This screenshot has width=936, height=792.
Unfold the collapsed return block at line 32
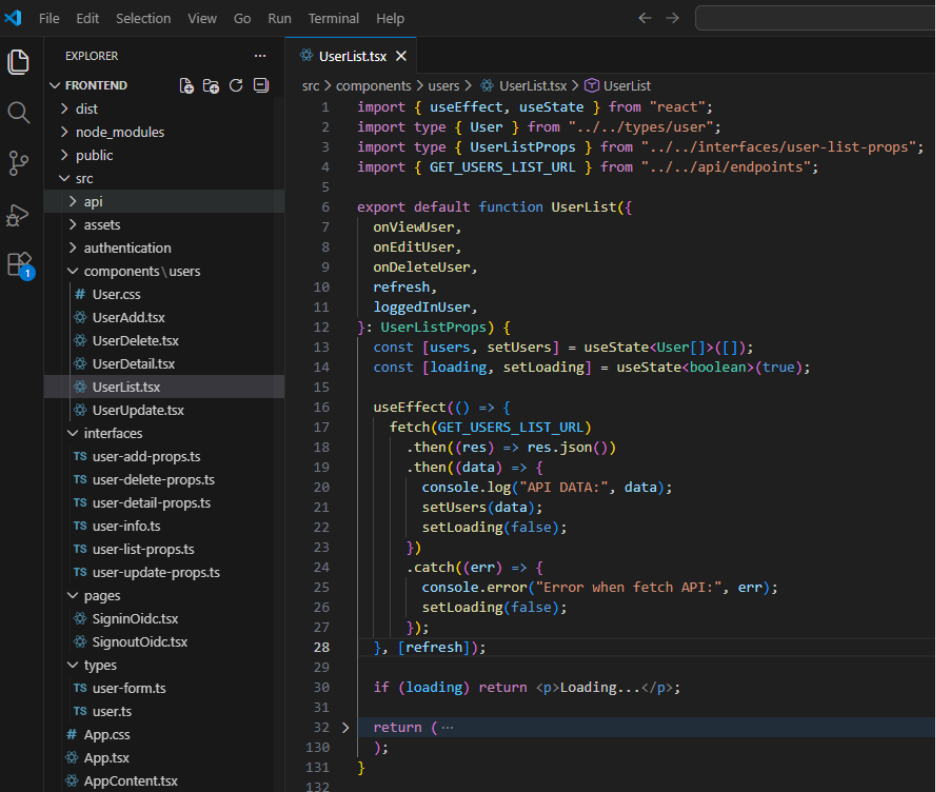pyautogui.click(x=346, y=727)
